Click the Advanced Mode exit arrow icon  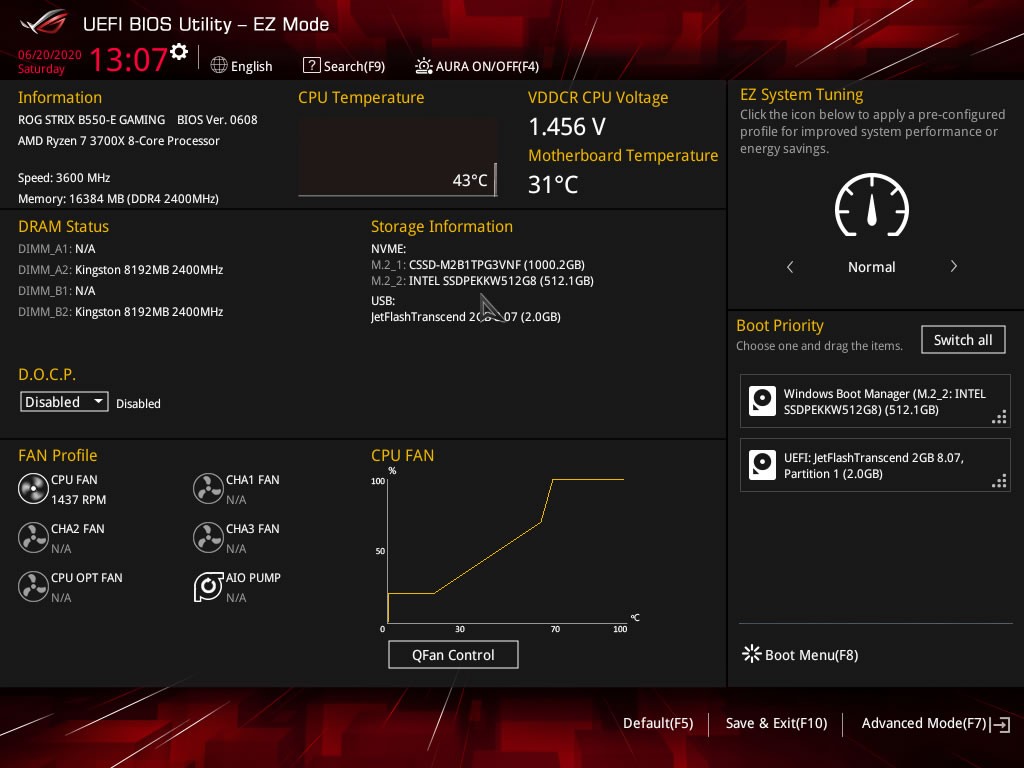1000,724
